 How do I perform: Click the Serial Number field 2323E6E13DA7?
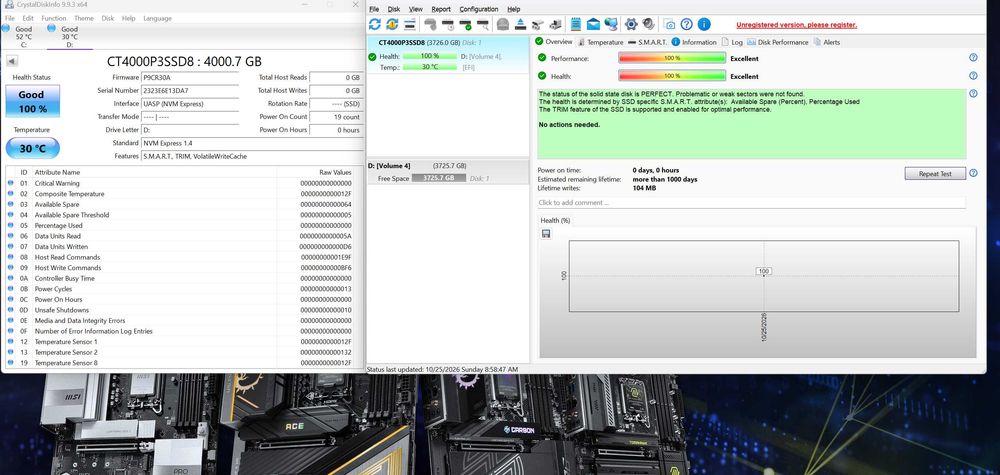(x=190, y=91)
